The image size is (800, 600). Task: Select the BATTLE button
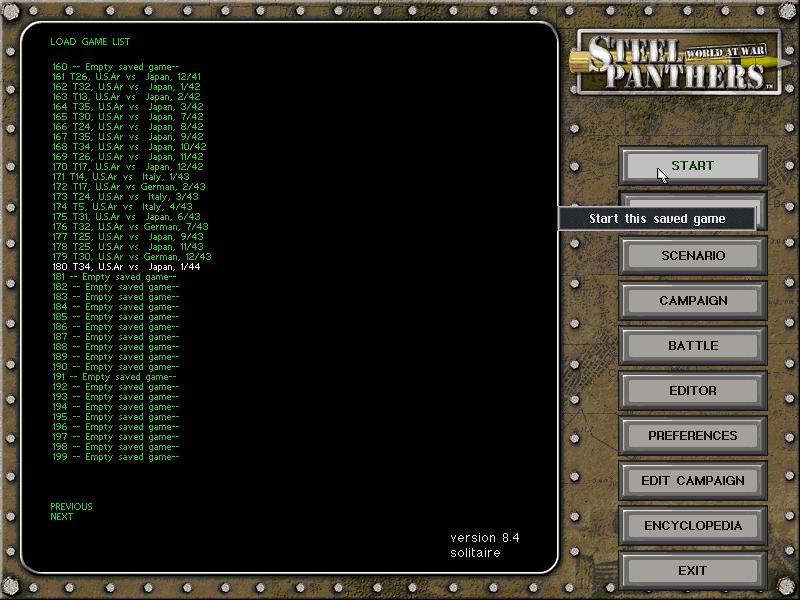pos(692,345)
